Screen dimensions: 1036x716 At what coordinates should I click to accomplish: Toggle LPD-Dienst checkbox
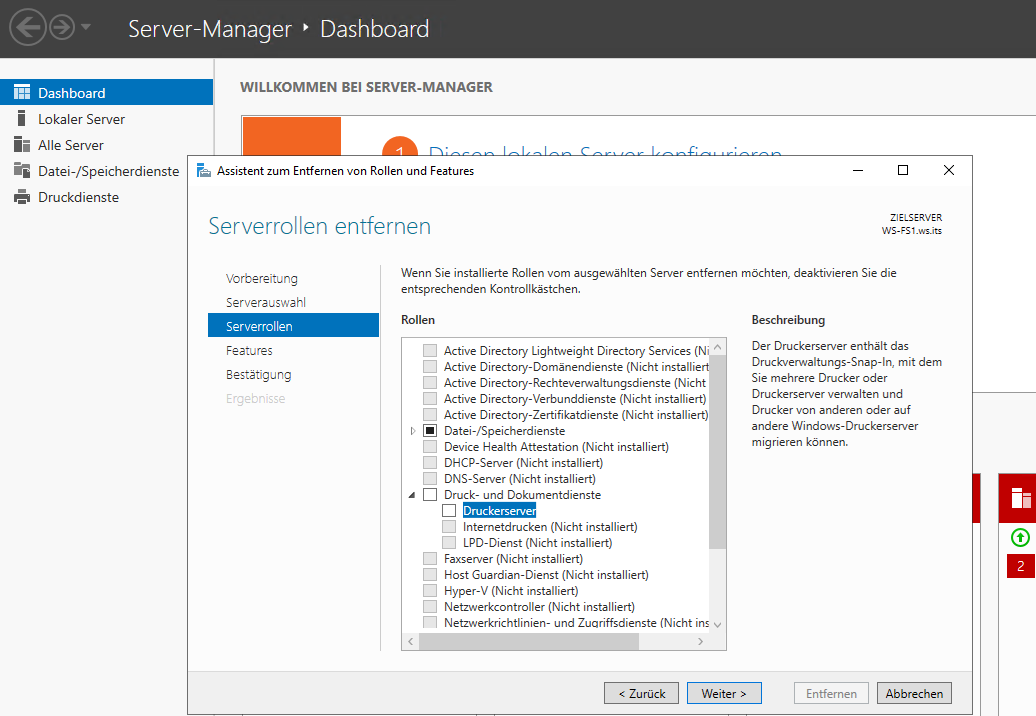(x=449, y=542)
